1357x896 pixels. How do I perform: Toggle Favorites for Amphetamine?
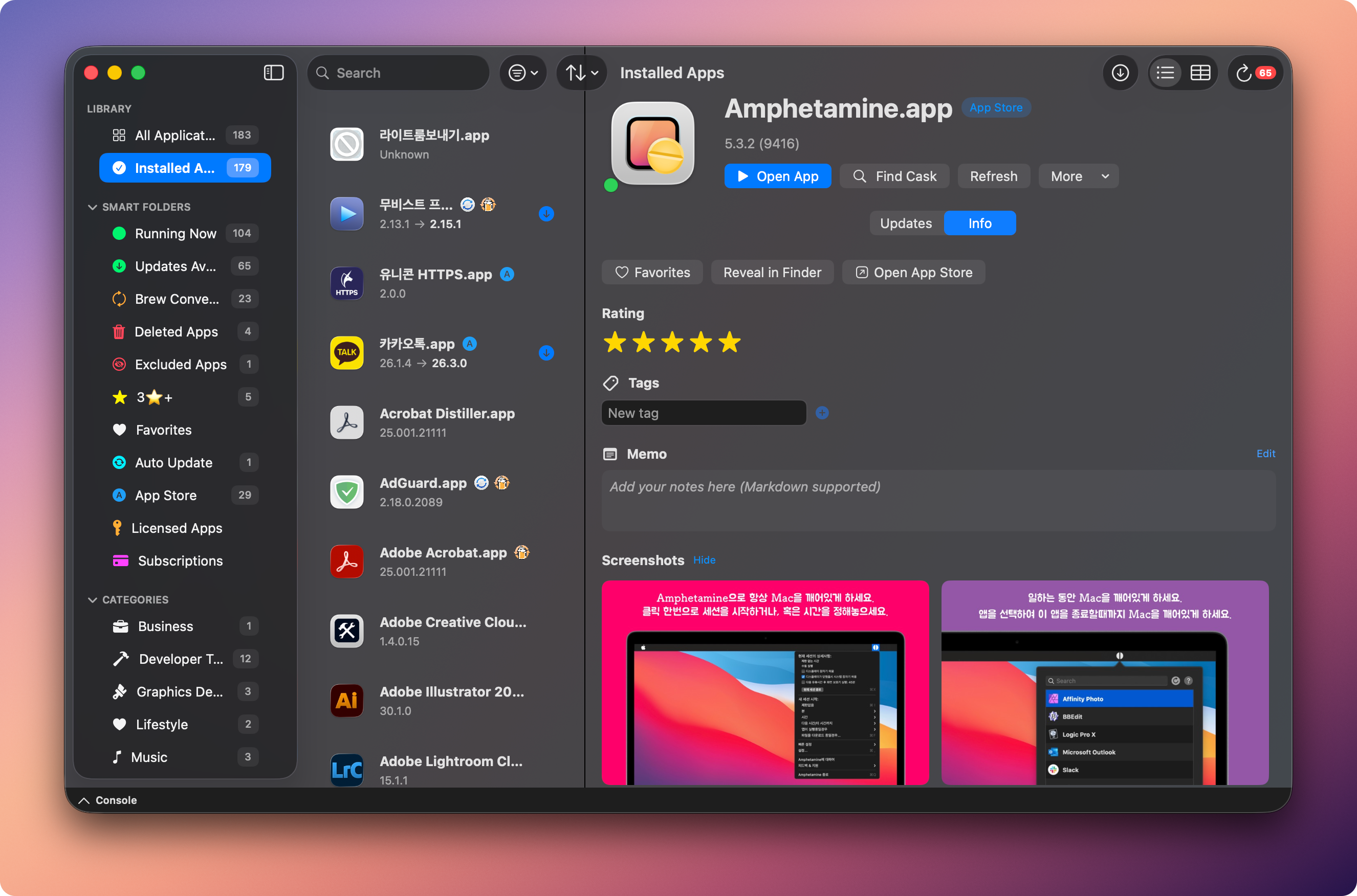click(651, 273)
